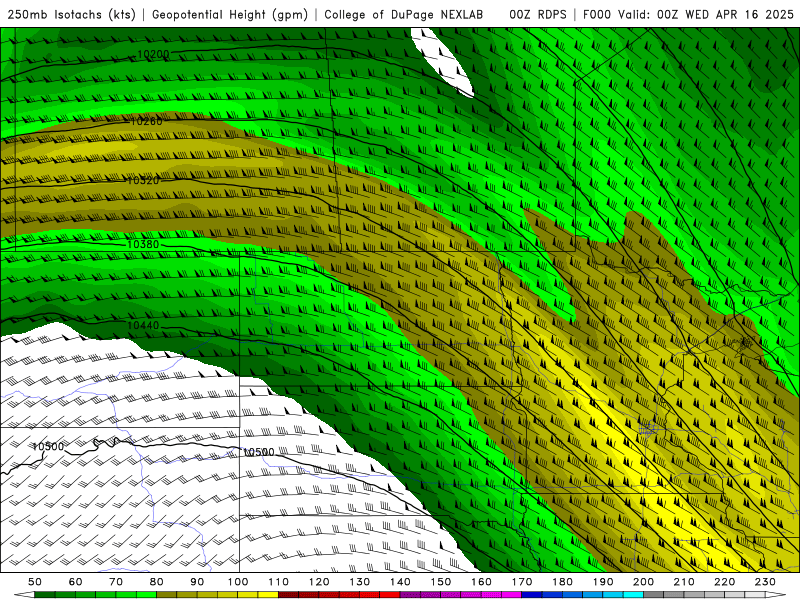This screenshot has height=600, width=800.
Task: Select the 60 value on the color scale
Action: tap(76, 582)
